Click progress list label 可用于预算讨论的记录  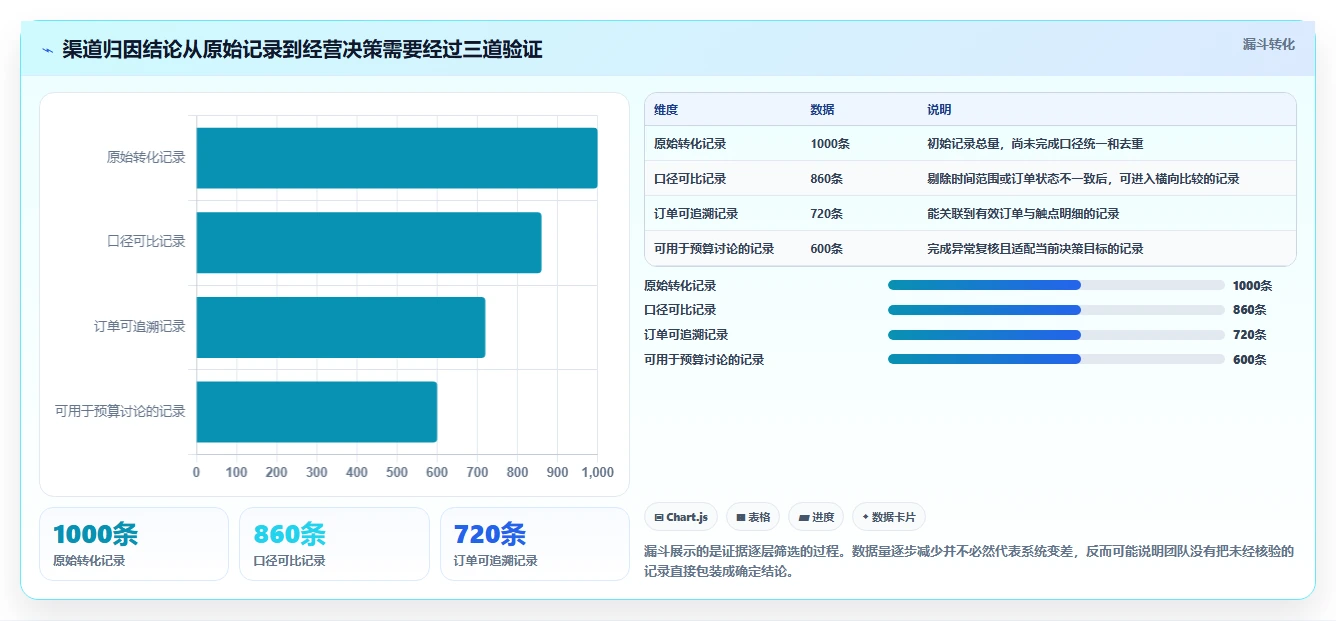704,359
